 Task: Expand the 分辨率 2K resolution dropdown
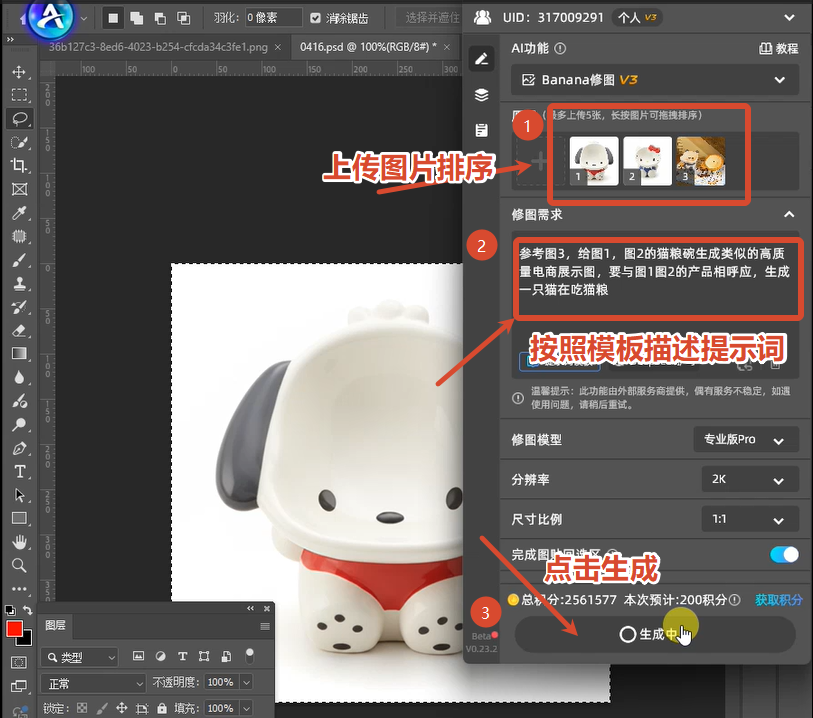point(750,479)
